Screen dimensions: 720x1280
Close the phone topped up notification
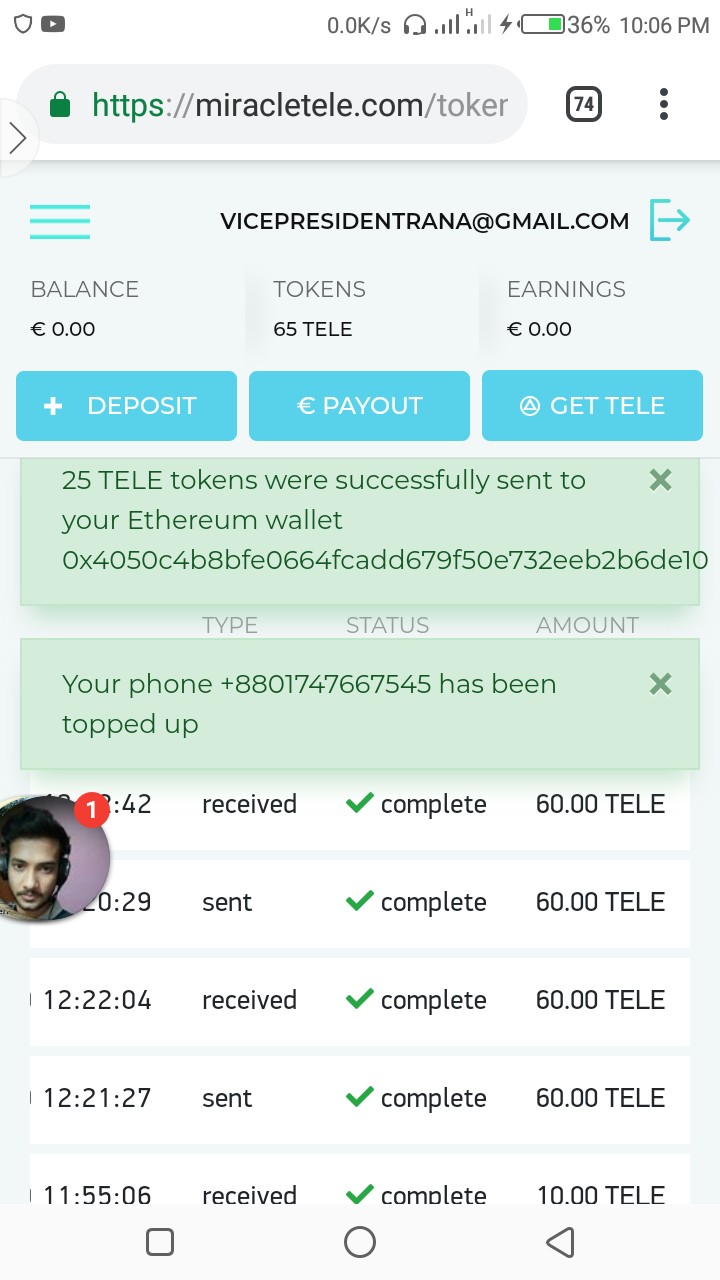point(660,685)
